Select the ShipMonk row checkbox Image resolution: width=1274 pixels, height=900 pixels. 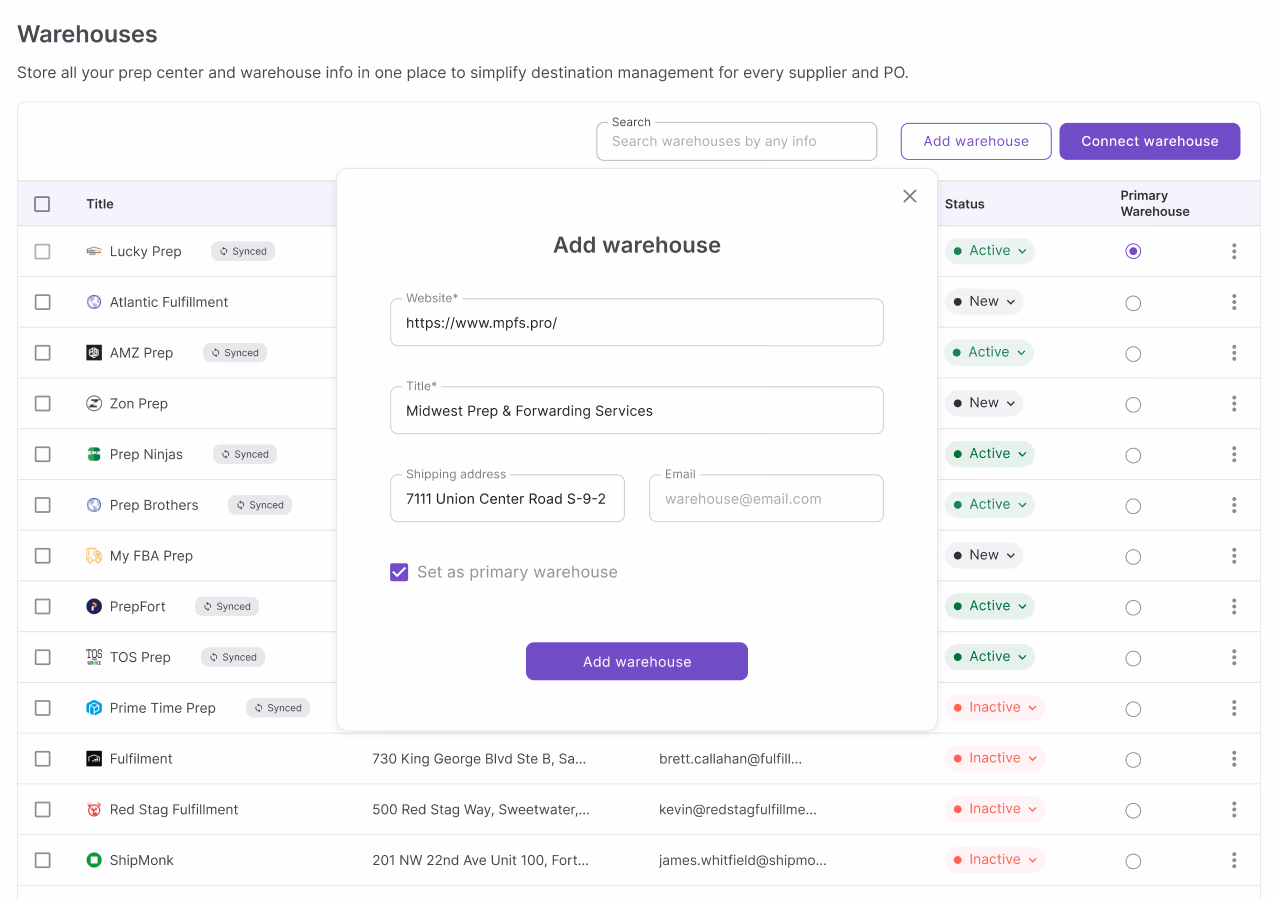(42, 860)
